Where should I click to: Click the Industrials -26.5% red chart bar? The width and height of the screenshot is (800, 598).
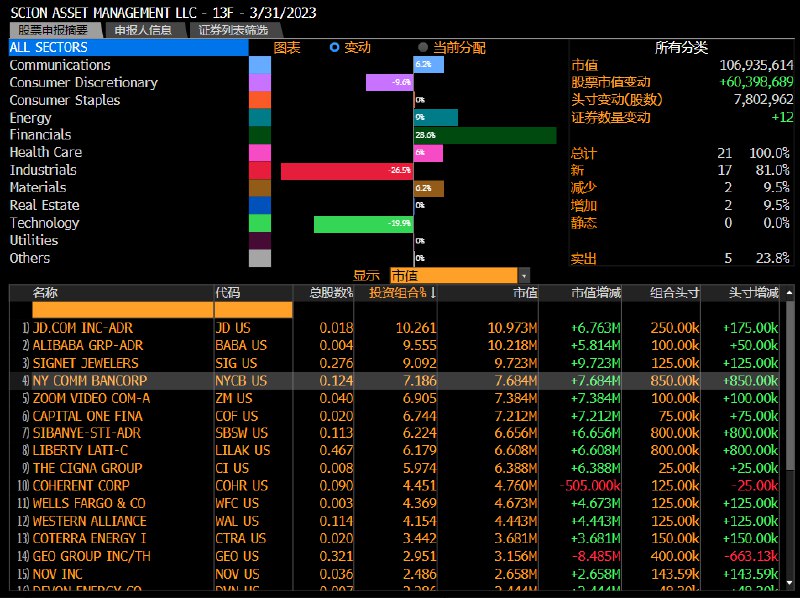(347, 171)
